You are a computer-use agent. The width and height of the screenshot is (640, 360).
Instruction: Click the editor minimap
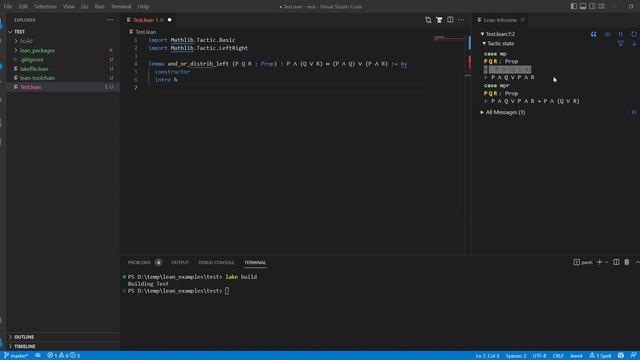coord(448,39)
